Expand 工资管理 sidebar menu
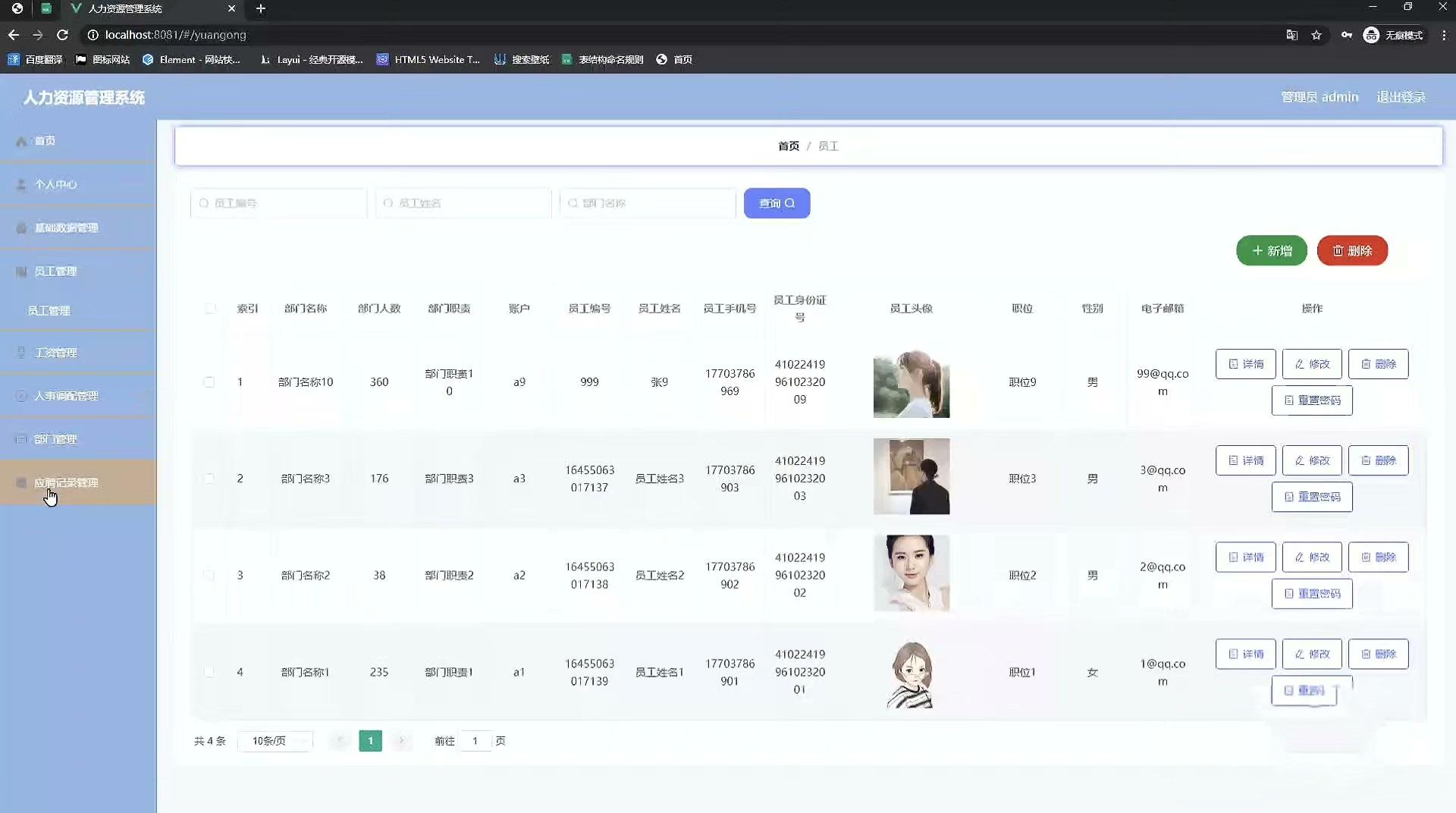1456x813 pixels. tap(78, 353)
